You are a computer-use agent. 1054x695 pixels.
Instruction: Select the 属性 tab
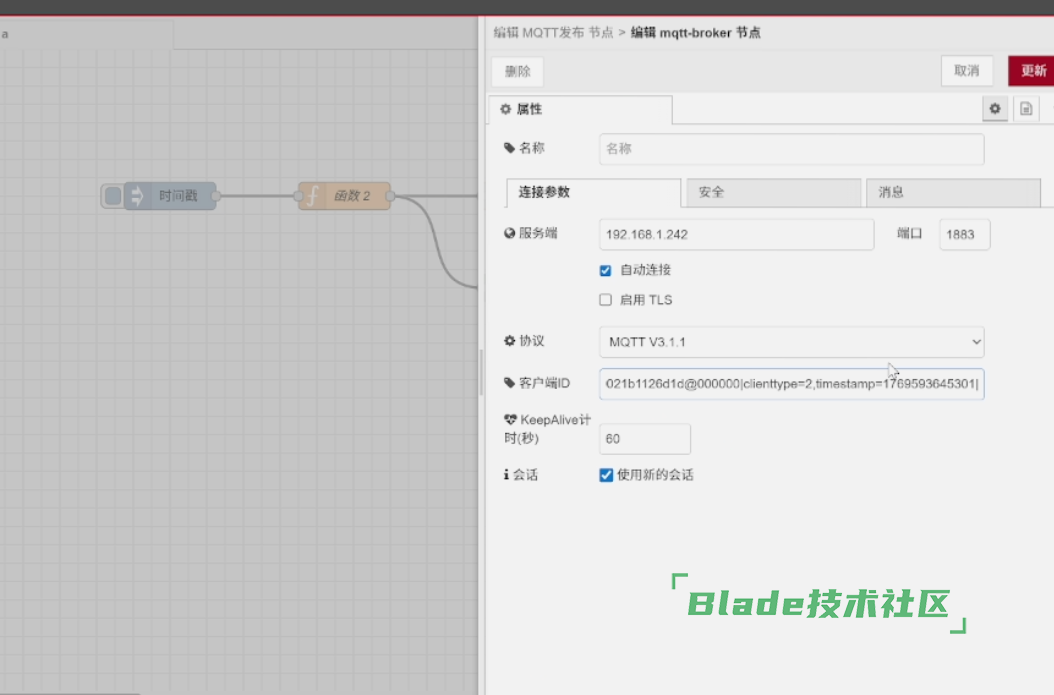(x=579, y=109)
